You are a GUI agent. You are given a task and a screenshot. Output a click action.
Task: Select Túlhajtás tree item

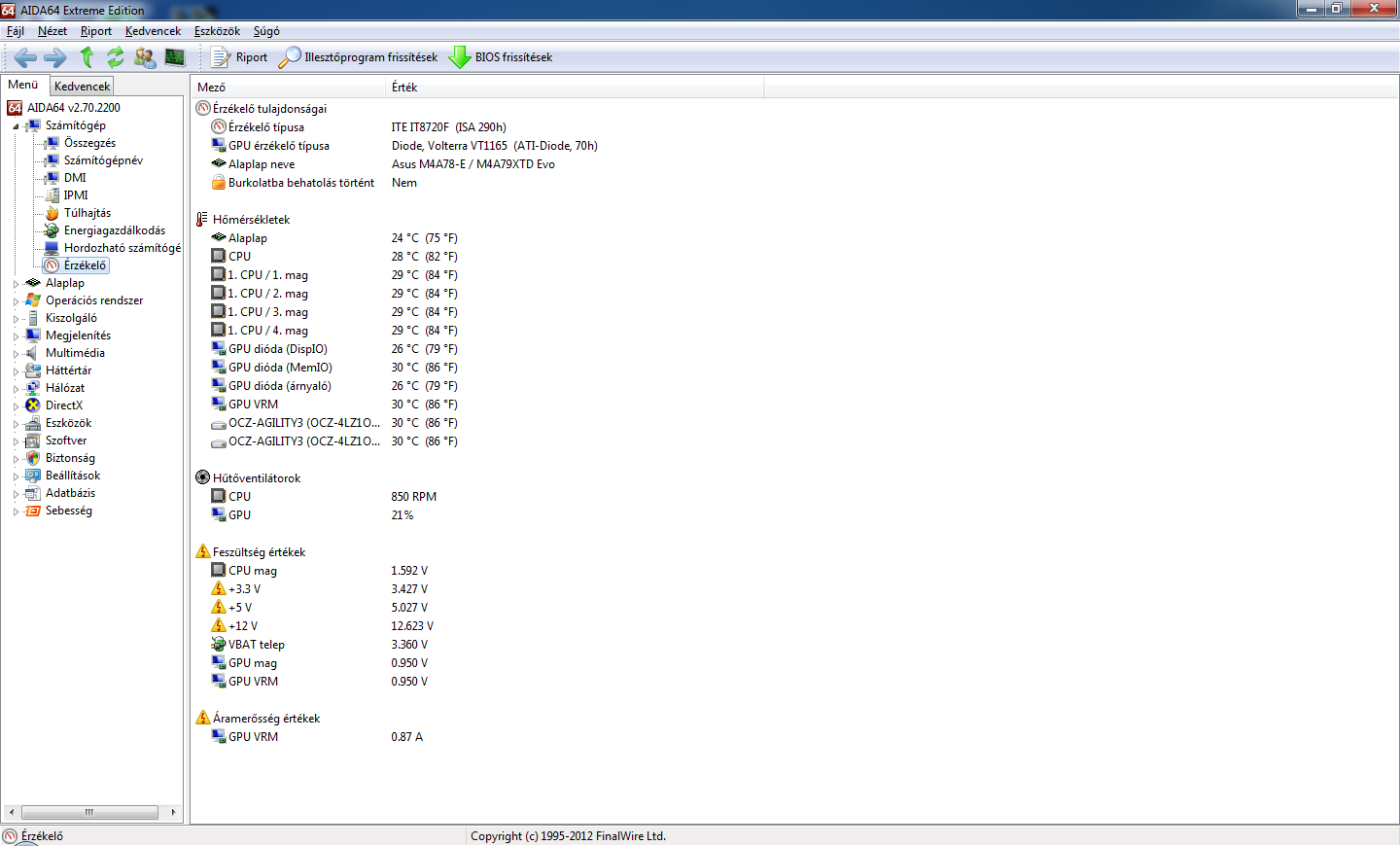click(87, 213)
